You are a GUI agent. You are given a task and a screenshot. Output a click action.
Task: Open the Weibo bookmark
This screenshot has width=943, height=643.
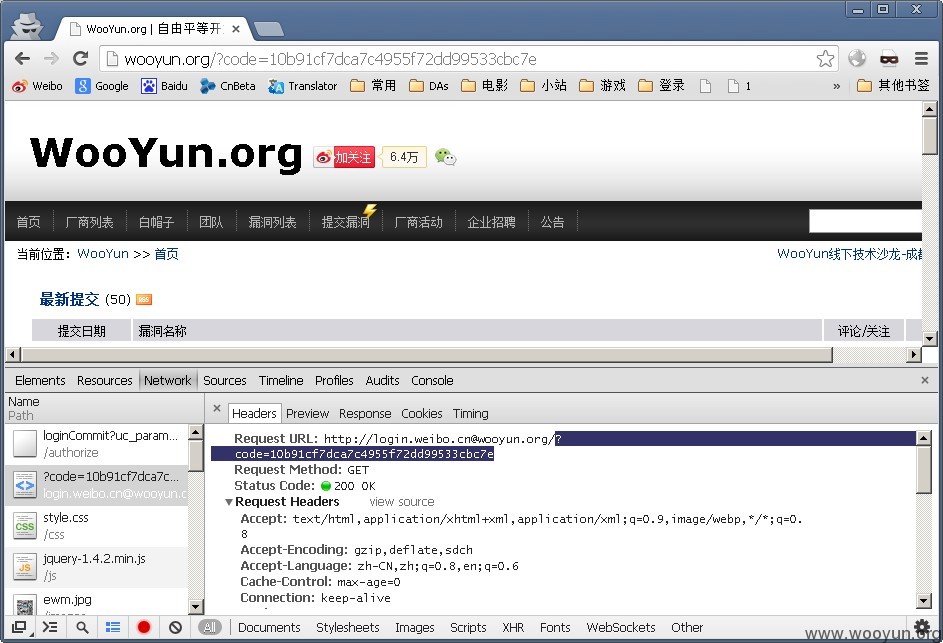[x=37, y=86]
